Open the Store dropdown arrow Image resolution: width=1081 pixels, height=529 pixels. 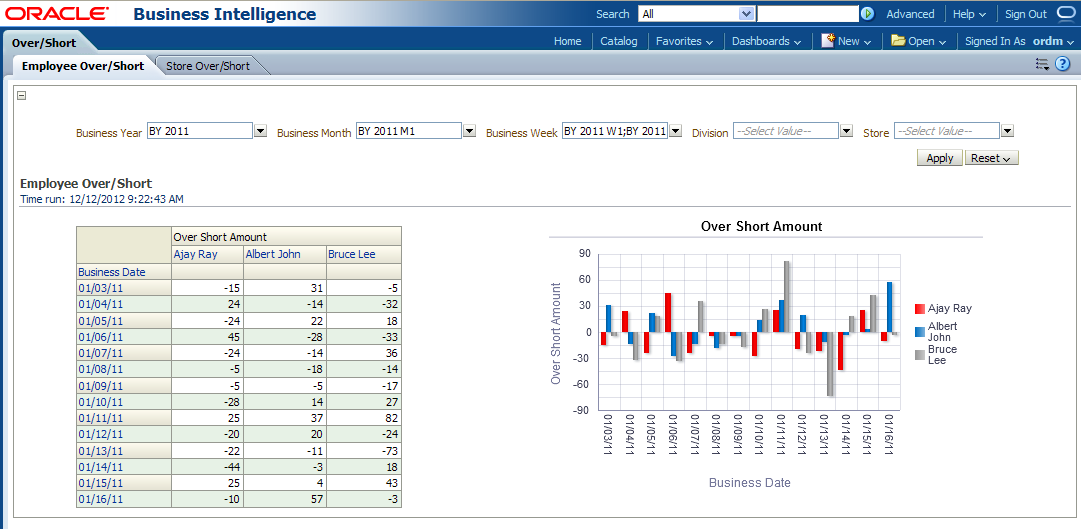1007,131
